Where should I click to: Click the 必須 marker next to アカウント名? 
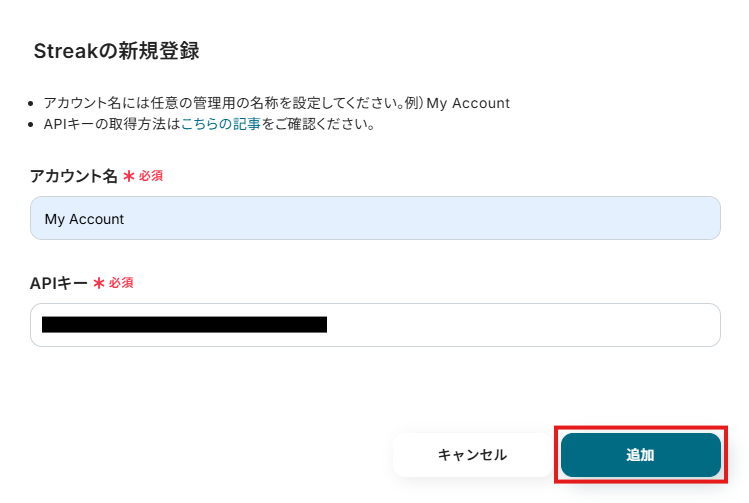tap(150, 176)
